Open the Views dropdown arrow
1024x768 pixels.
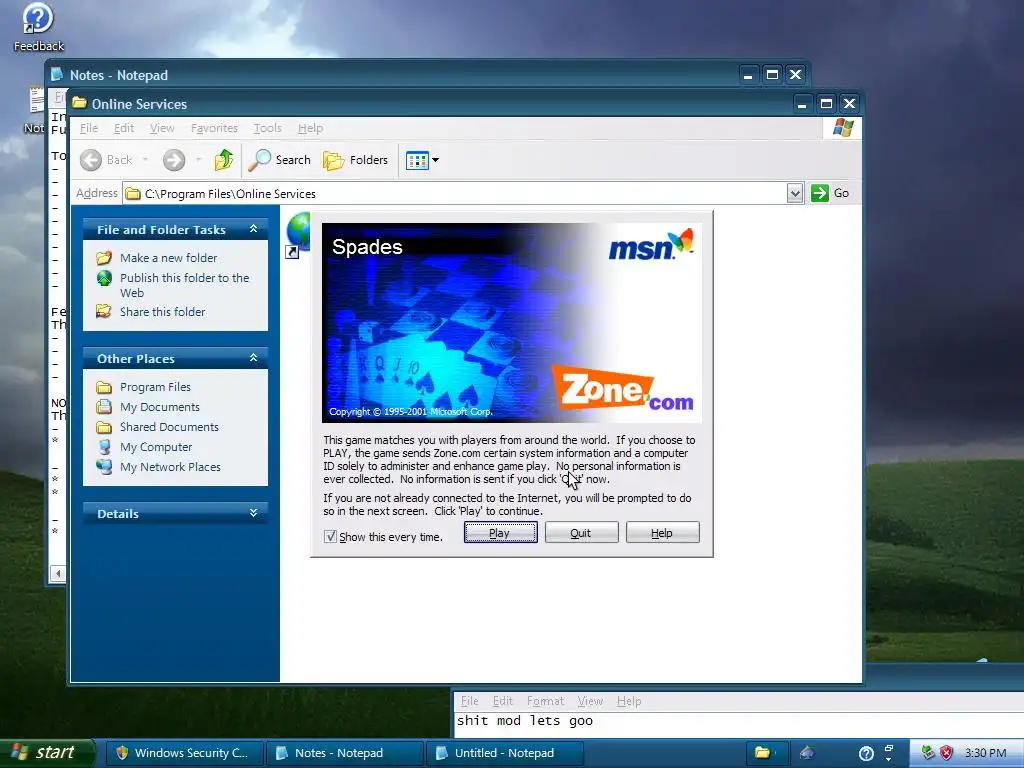click(x=436, y=160)
